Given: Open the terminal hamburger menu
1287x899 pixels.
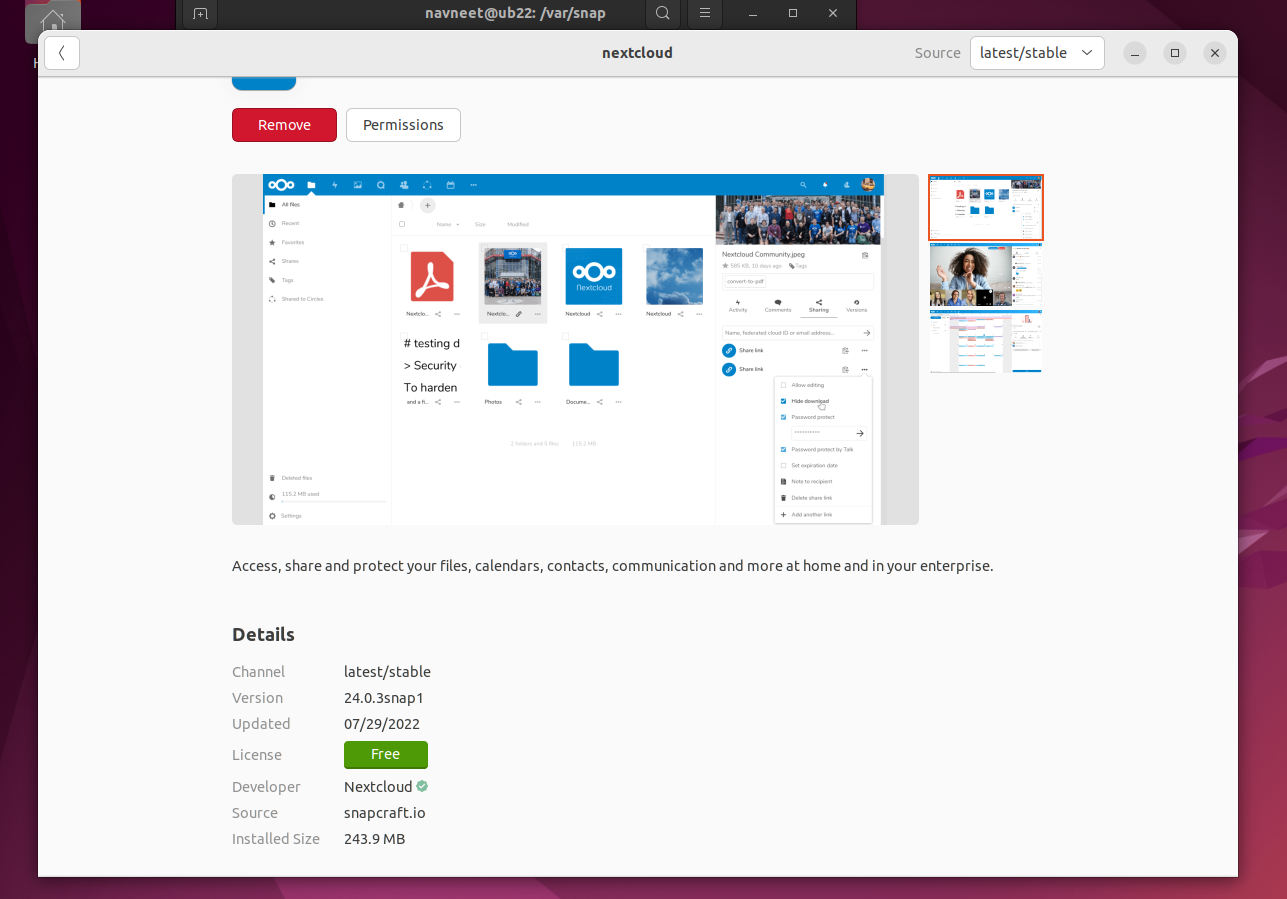Looking at the screenshot, I should pos(704,14).
